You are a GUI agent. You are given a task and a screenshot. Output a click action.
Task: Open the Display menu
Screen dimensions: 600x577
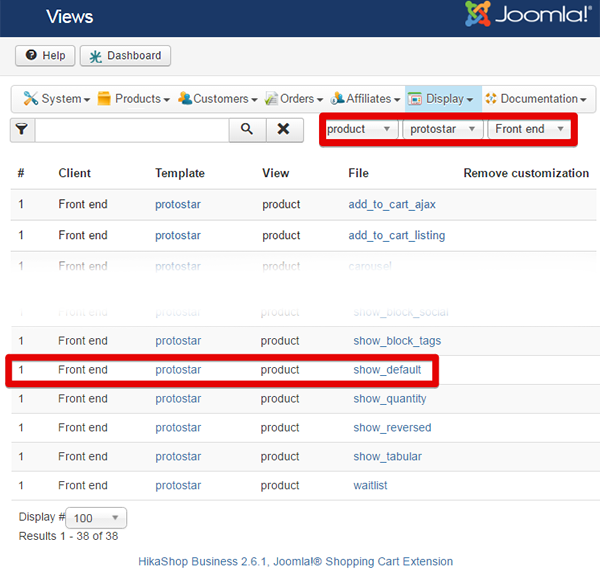click(x=443, y=99)
